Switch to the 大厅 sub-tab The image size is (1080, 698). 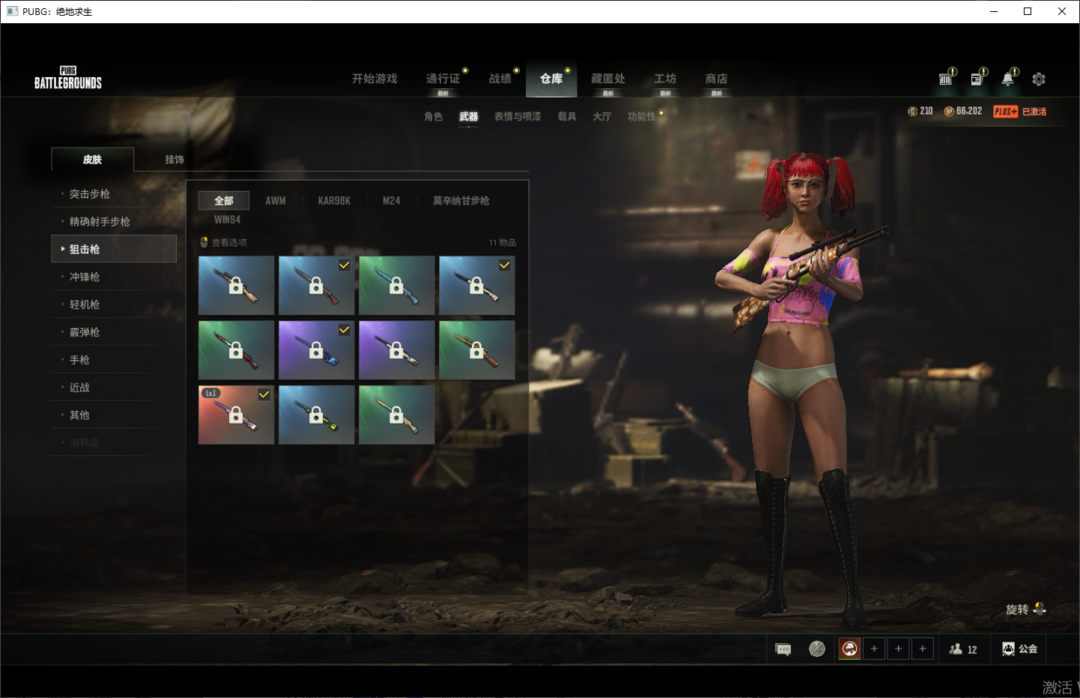[x=602, y=116]
